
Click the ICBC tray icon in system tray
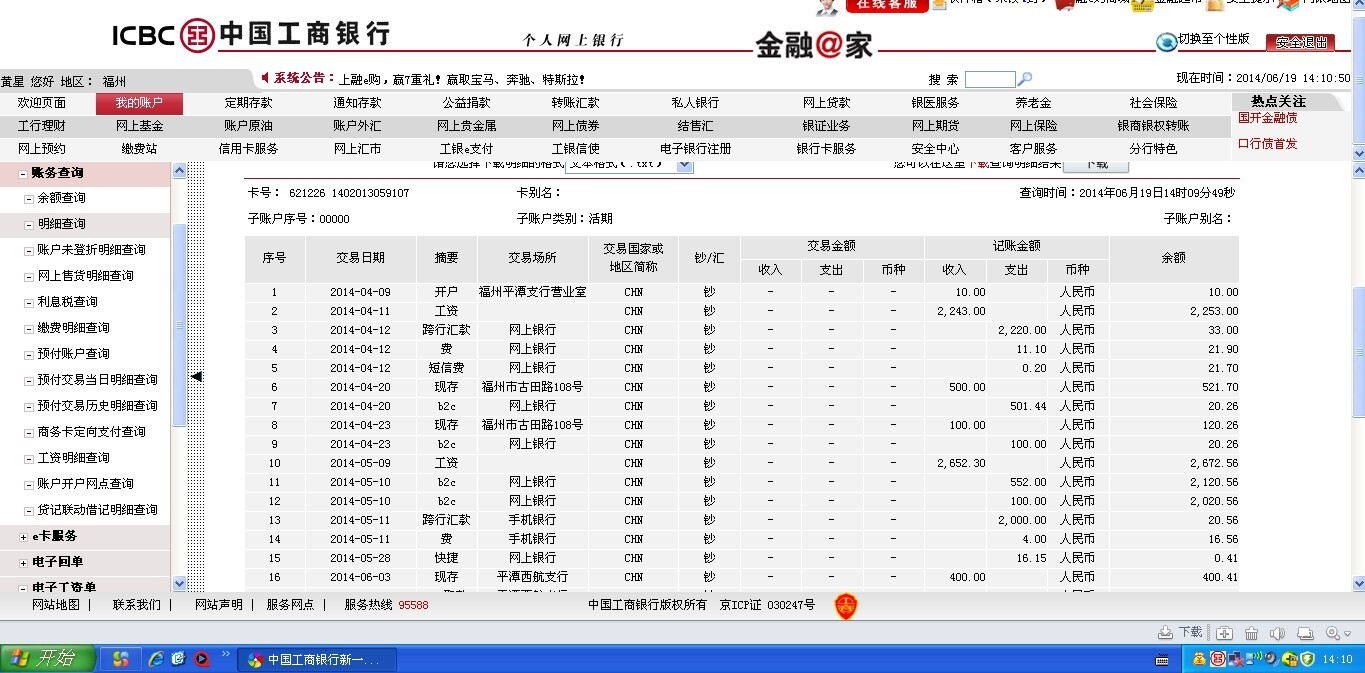coord(1218,659)
